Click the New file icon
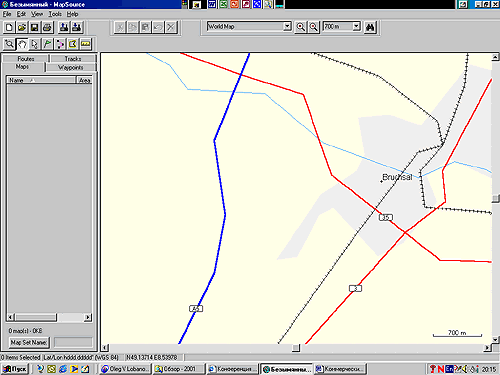This screenshot has height=375, width=500. click(9, 27)
